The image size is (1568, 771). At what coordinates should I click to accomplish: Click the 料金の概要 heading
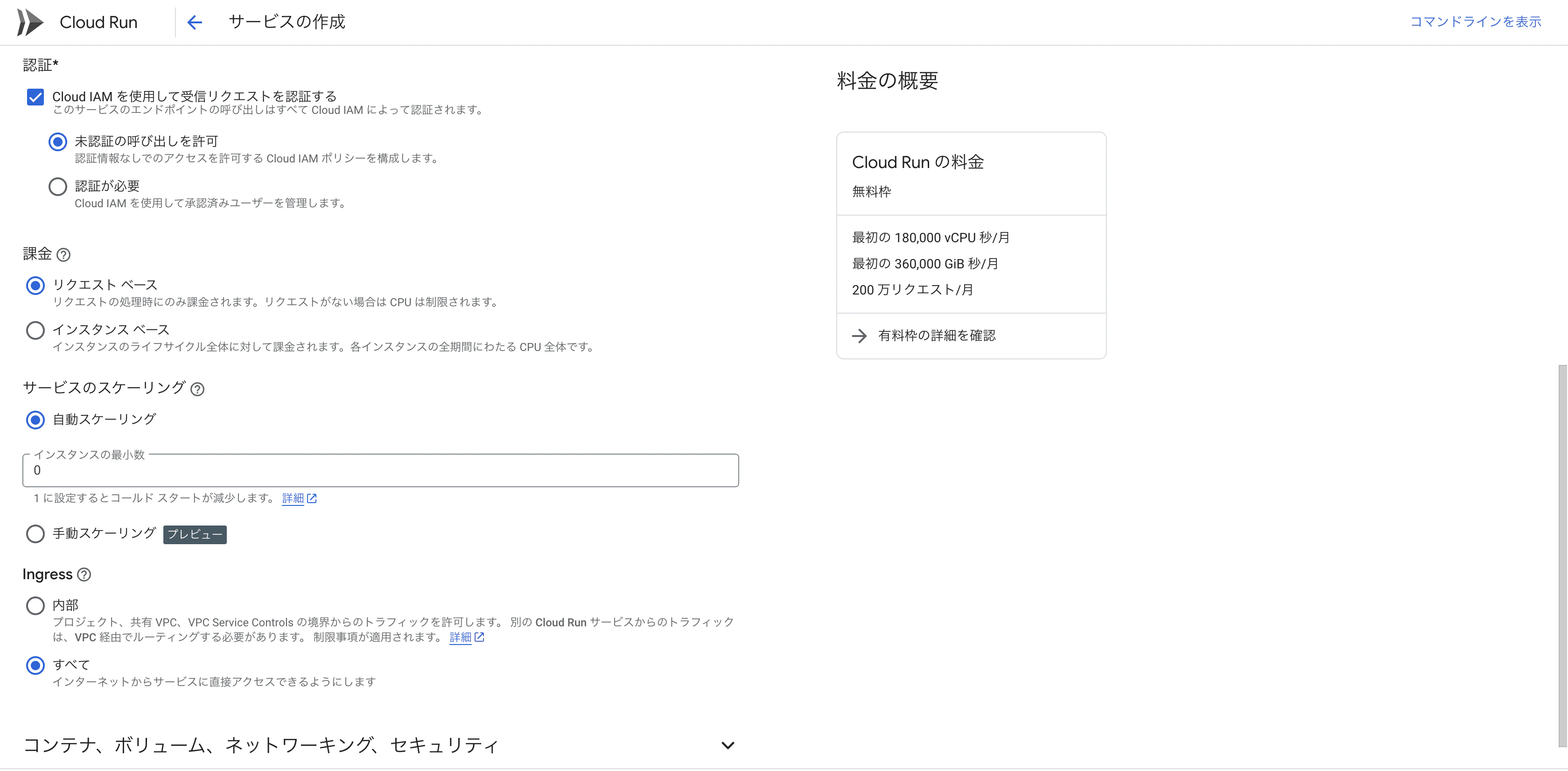coord(887,81)
